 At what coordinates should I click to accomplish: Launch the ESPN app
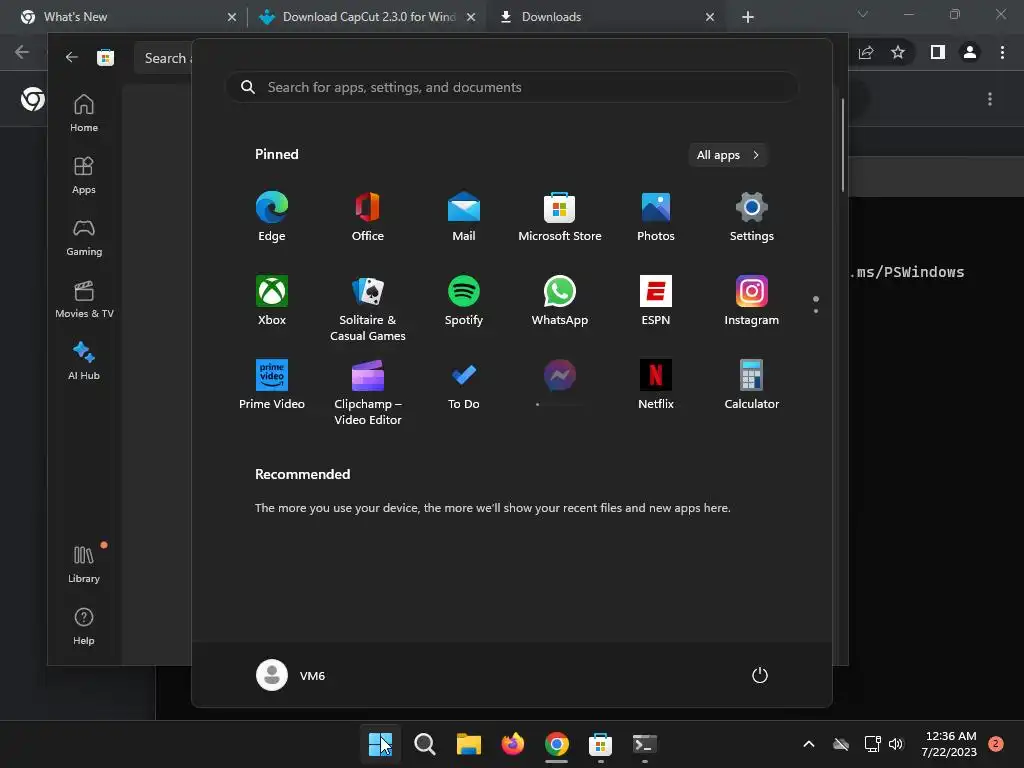(656, 300)
